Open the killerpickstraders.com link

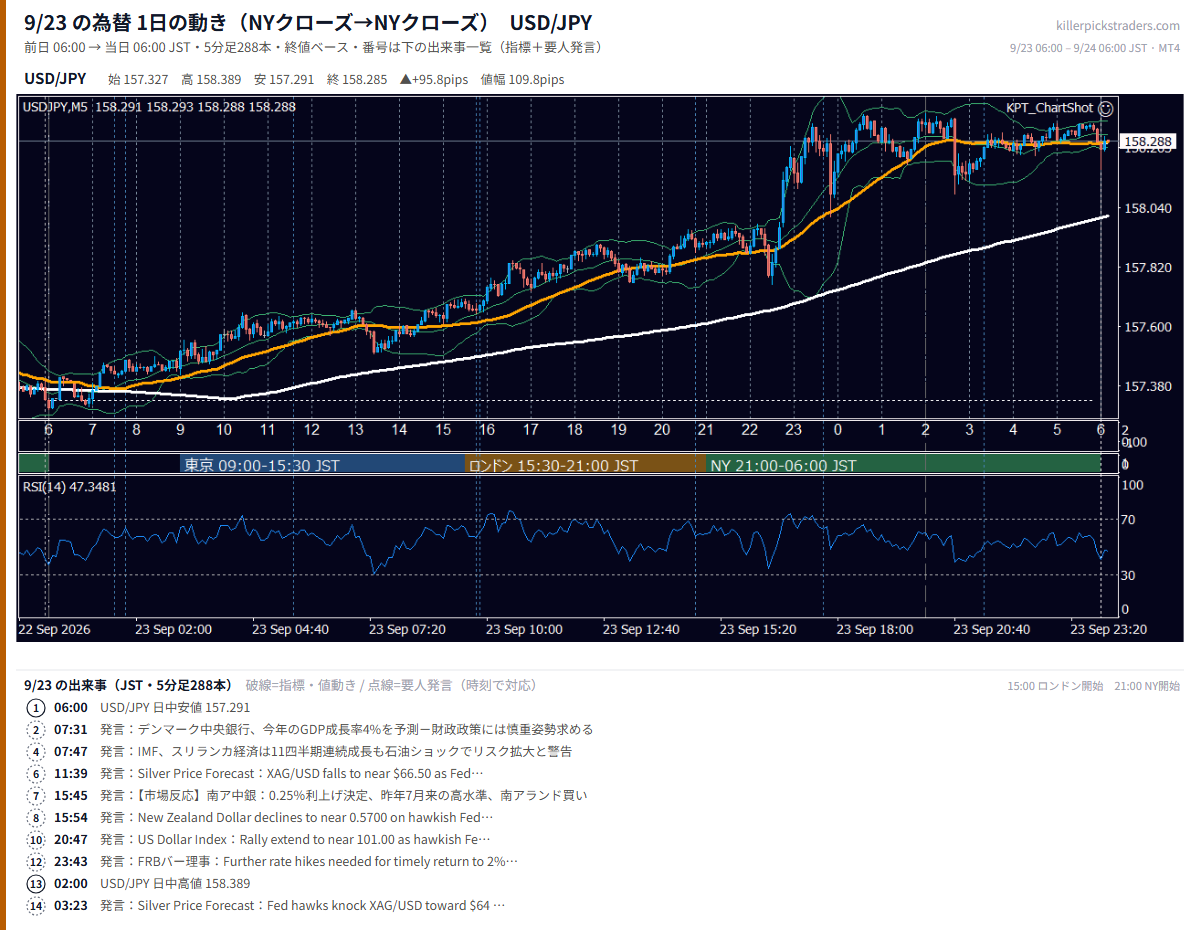click(1117, 26)
